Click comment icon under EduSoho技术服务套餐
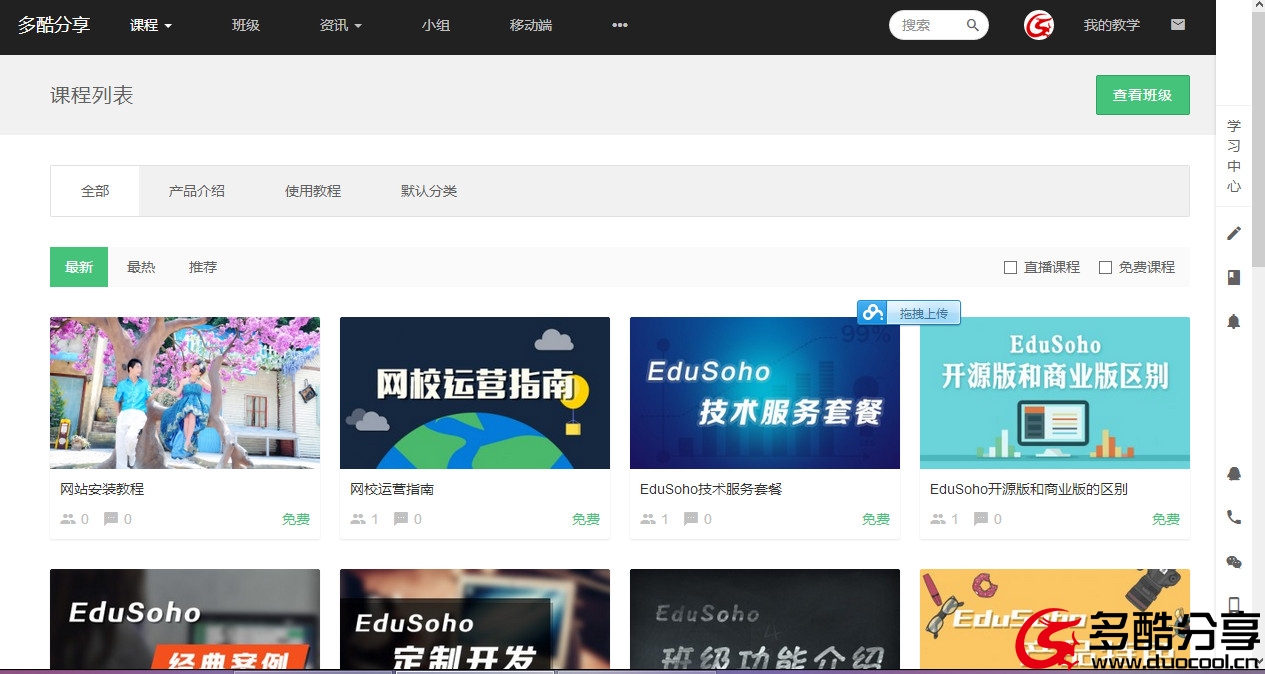 pos(691,519)
